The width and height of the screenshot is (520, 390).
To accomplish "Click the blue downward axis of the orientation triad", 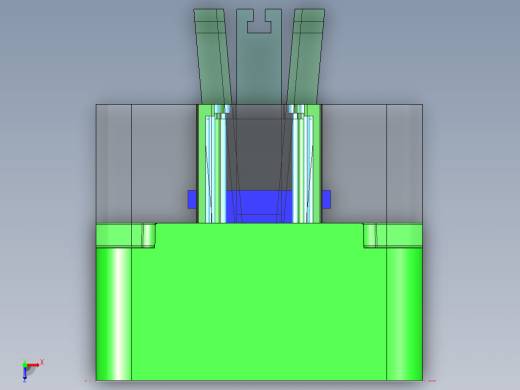I will (25, 375).
